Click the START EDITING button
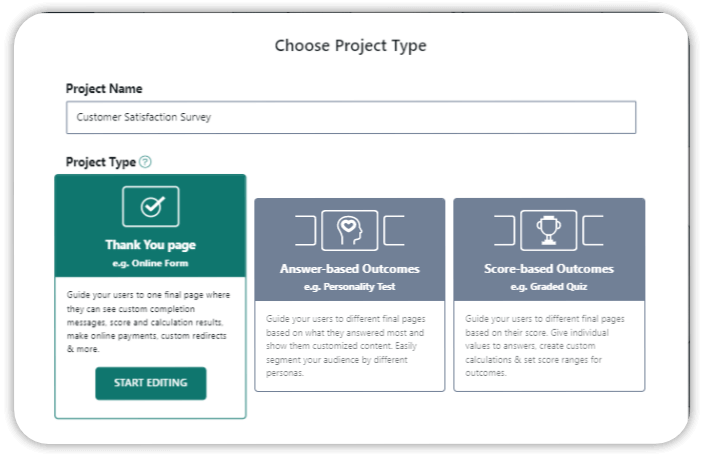Image resolution: width=704 pixels, height=459 pixels. tap(151, 383)
